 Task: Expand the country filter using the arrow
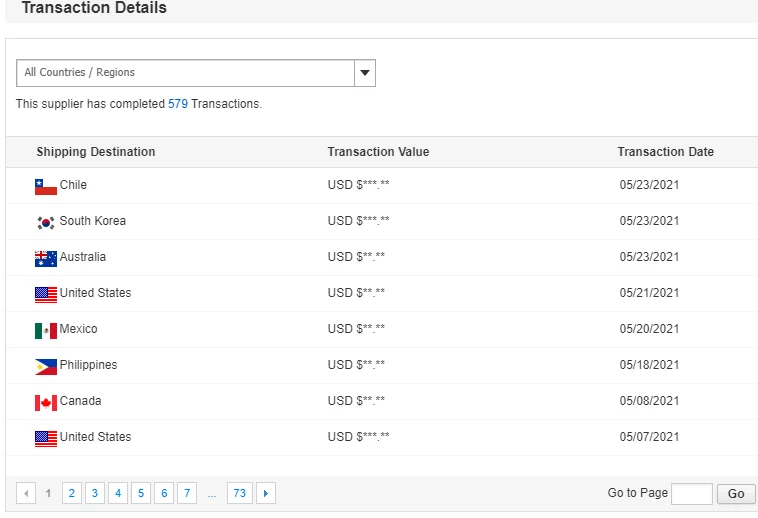(365, 73)
